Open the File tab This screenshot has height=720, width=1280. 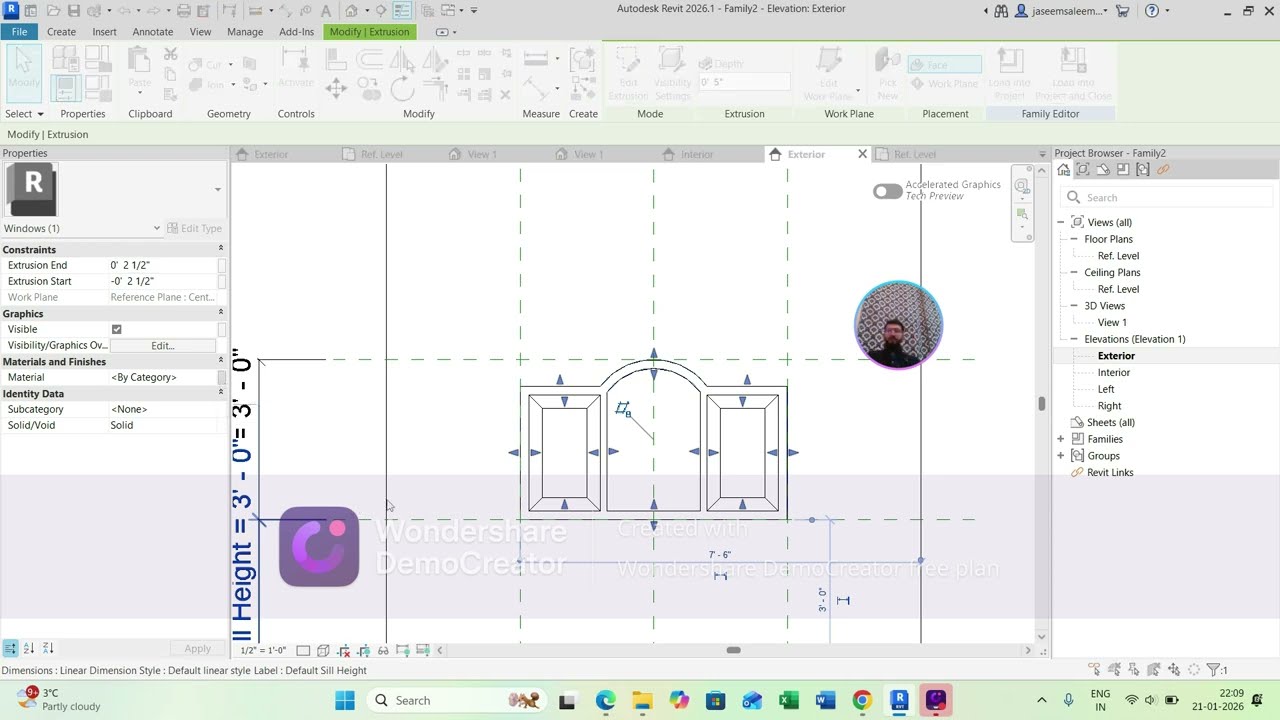(x=19, y=32)
